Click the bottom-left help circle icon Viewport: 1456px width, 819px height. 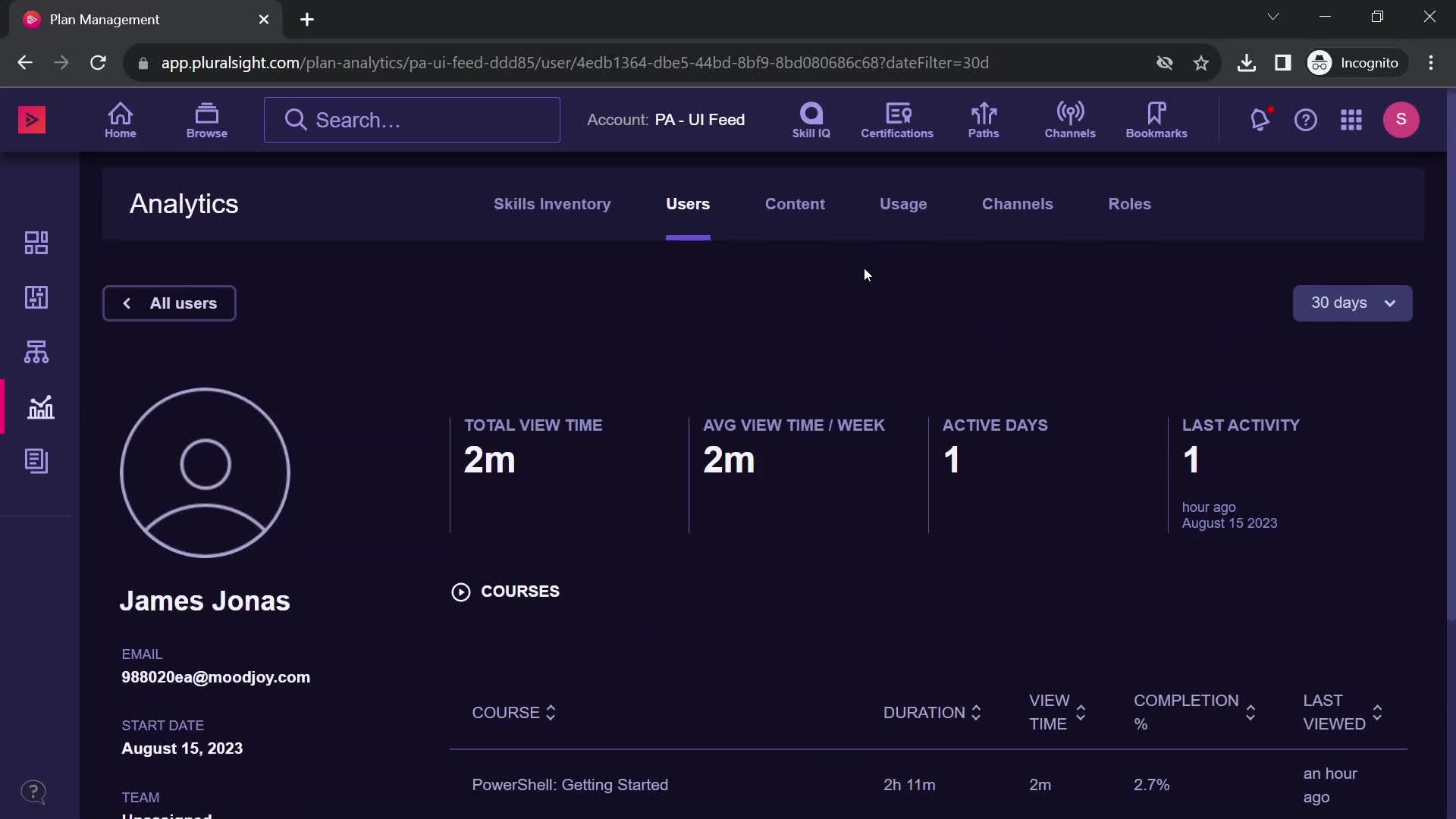pos(33,792)
